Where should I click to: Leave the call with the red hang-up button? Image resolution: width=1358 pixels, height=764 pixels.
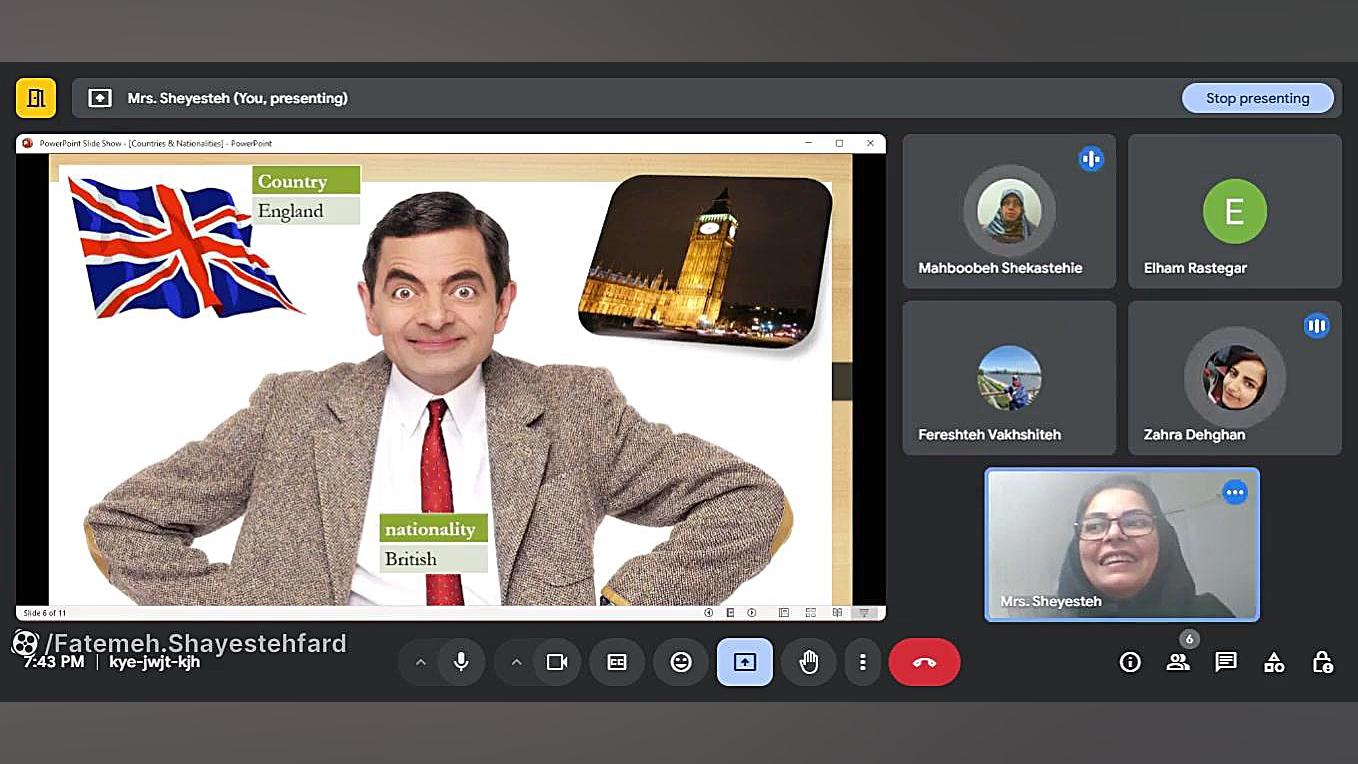(x=924, y=662)
